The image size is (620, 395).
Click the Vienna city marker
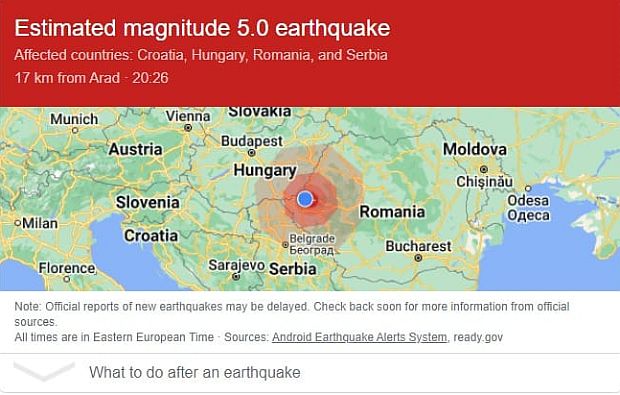(x=188, y=128)
